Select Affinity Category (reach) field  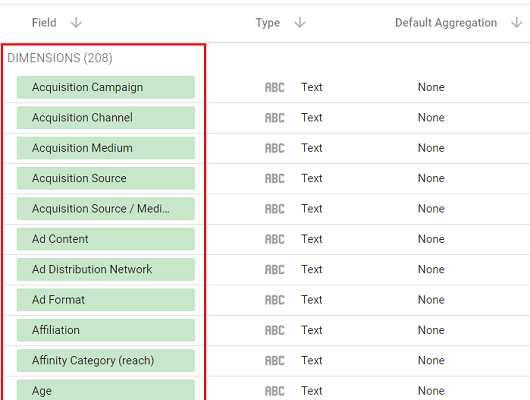[106, 360]
